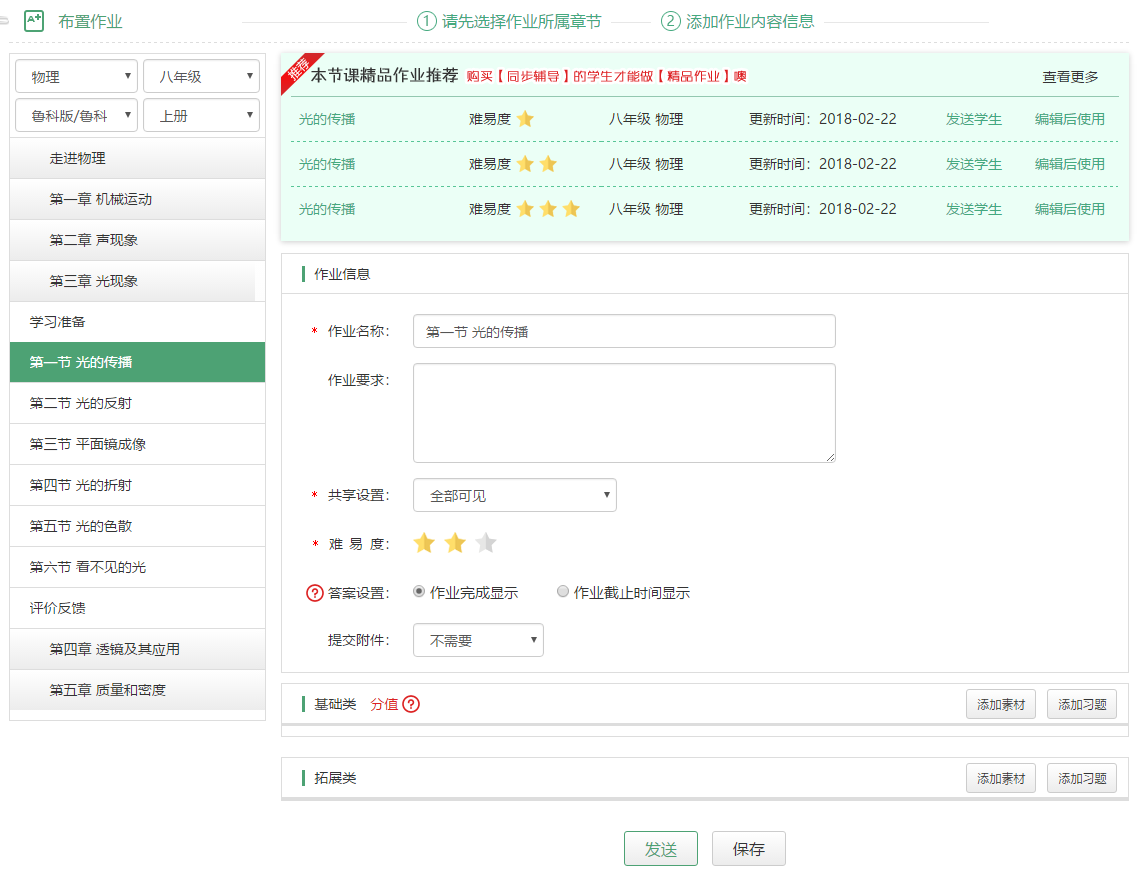Click the 发送 button

[660, 848]
